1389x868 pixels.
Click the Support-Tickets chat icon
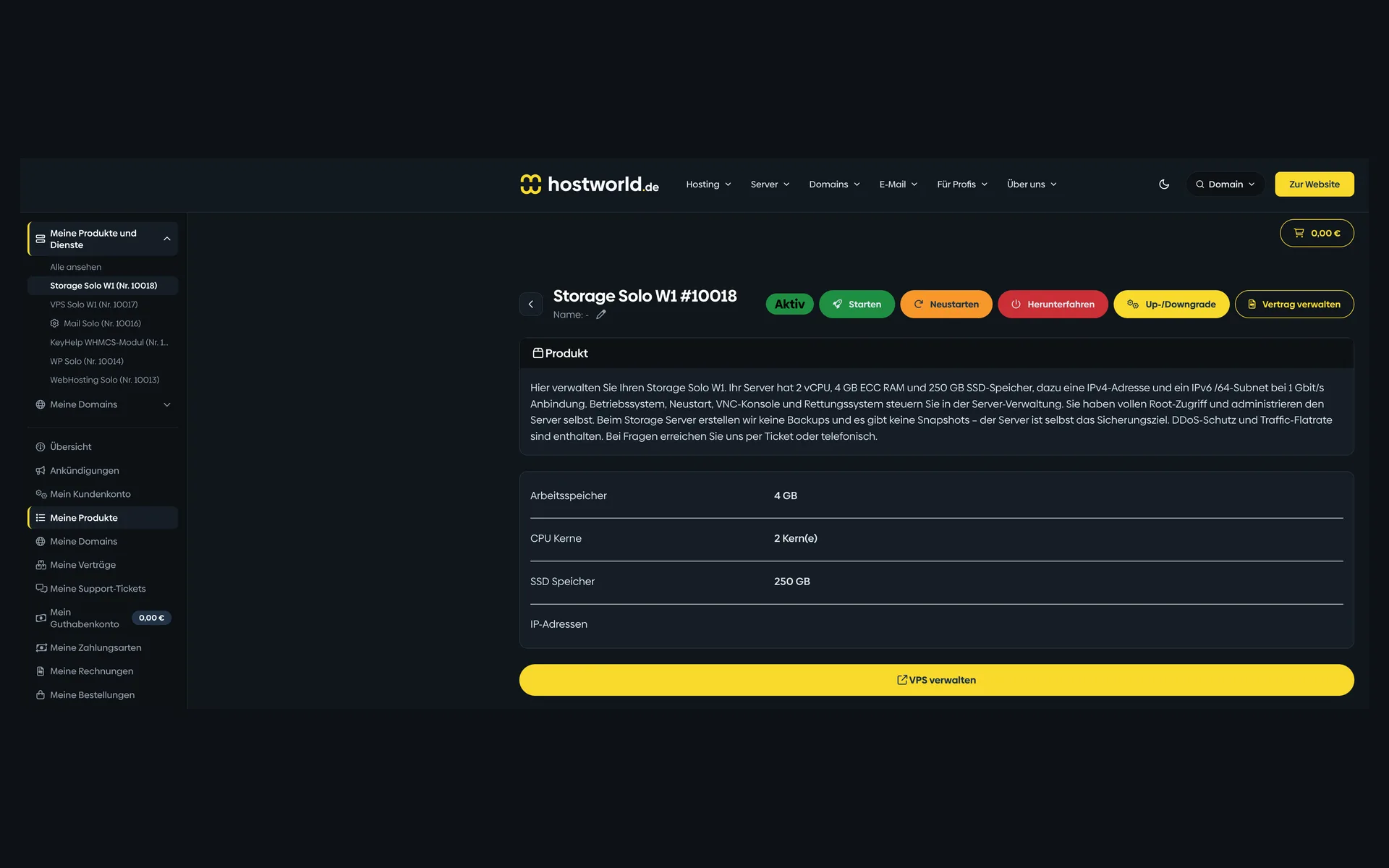click(41, 589)
